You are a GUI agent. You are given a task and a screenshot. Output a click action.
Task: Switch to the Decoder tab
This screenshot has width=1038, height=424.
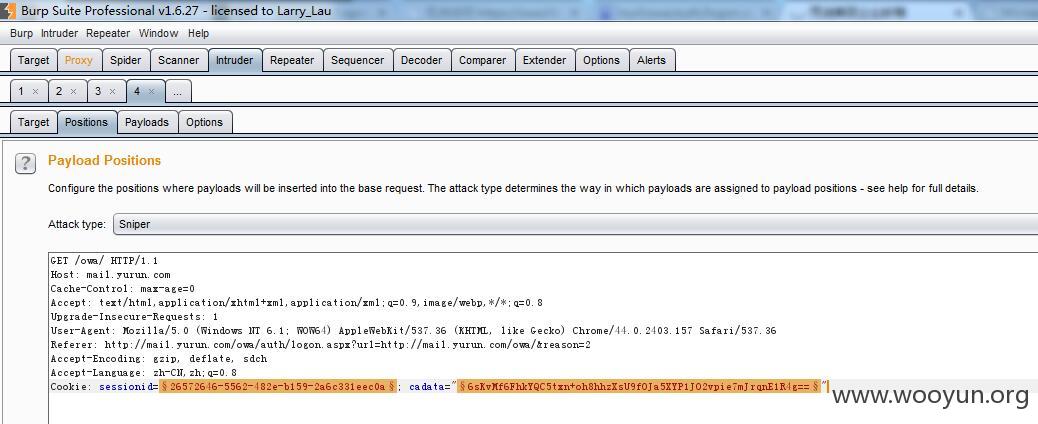[422, 60]
